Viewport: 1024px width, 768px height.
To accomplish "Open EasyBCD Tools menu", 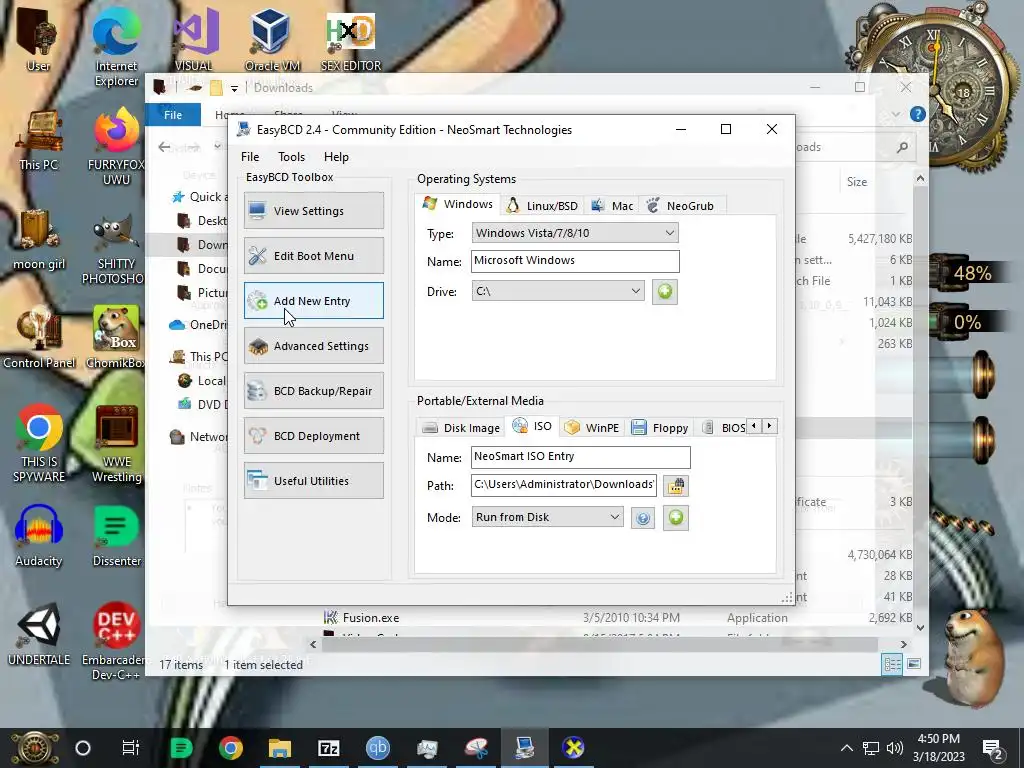I will point(291,157).
